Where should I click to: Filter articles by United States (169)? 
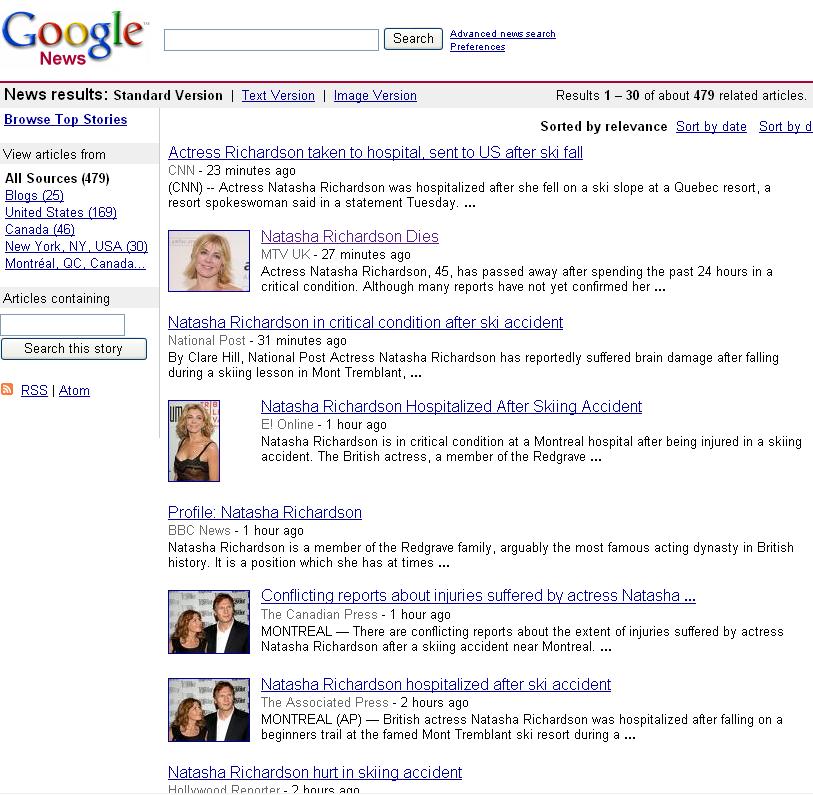[x=61, y=213]
